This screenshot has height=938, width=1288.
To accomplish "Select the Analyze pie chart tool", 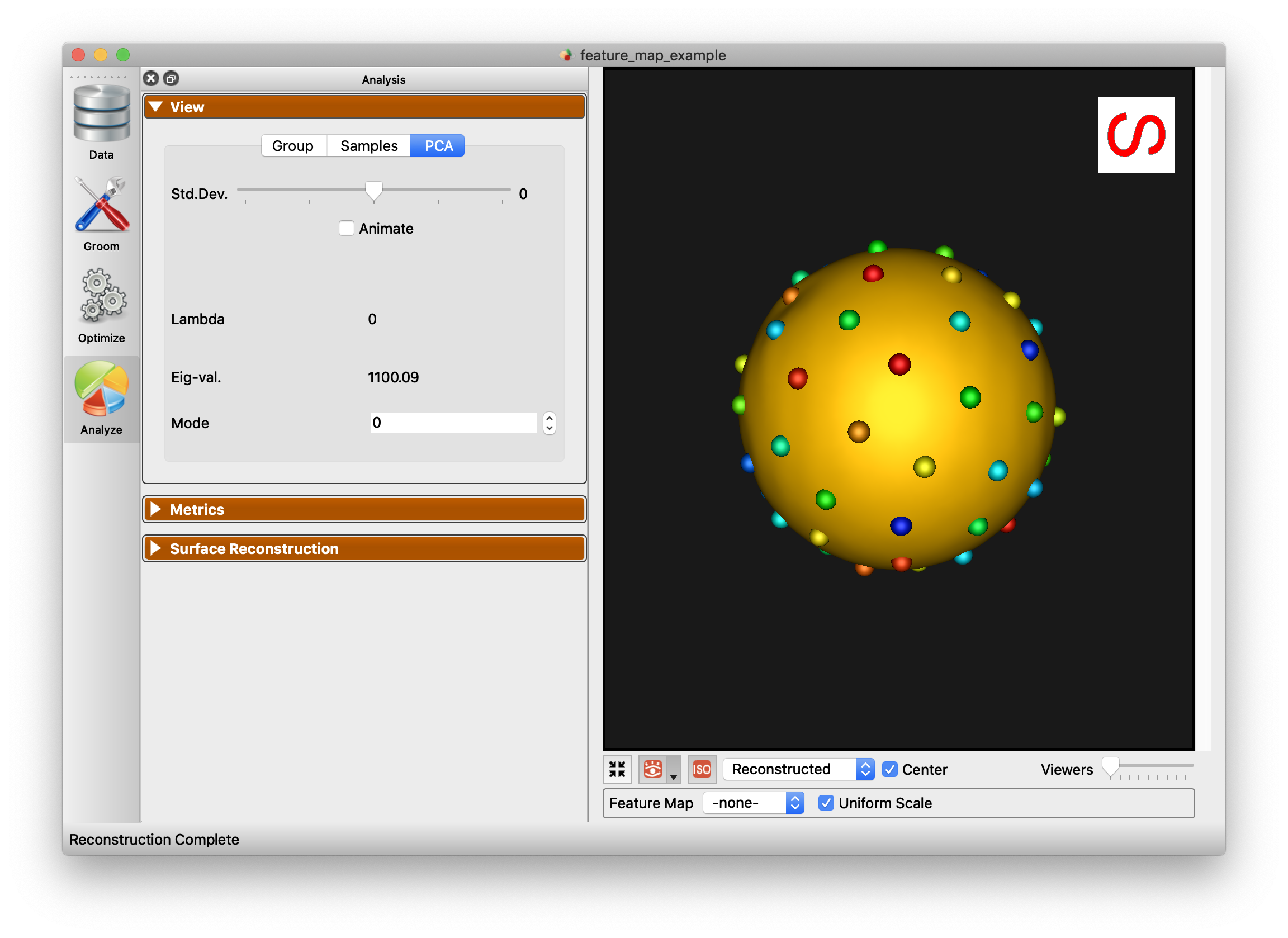I will click(101, 398).
